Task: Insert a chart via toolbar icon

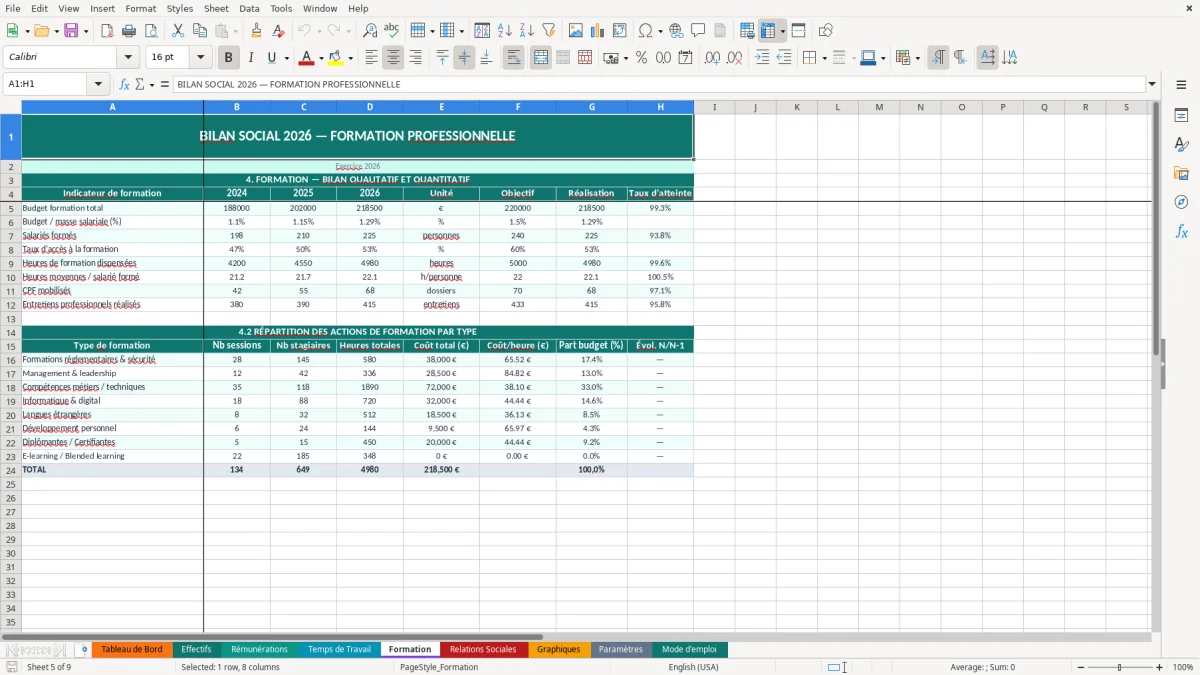Action: coord(598,31)
